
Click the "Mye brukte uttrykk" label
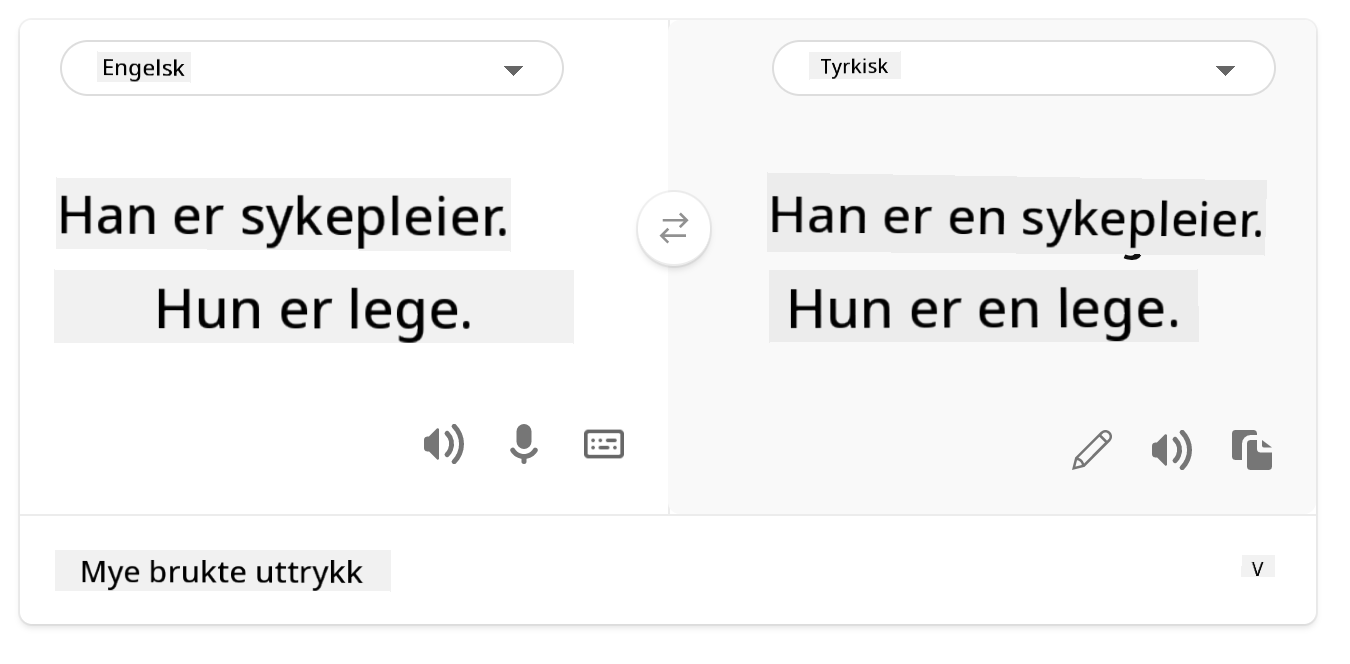point(222,572)
